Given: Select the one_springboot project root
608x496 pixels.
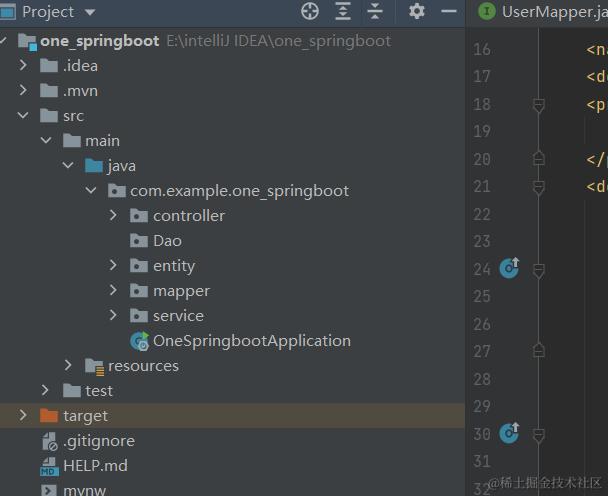Looking at the screenshot, I should click(99, 41).
